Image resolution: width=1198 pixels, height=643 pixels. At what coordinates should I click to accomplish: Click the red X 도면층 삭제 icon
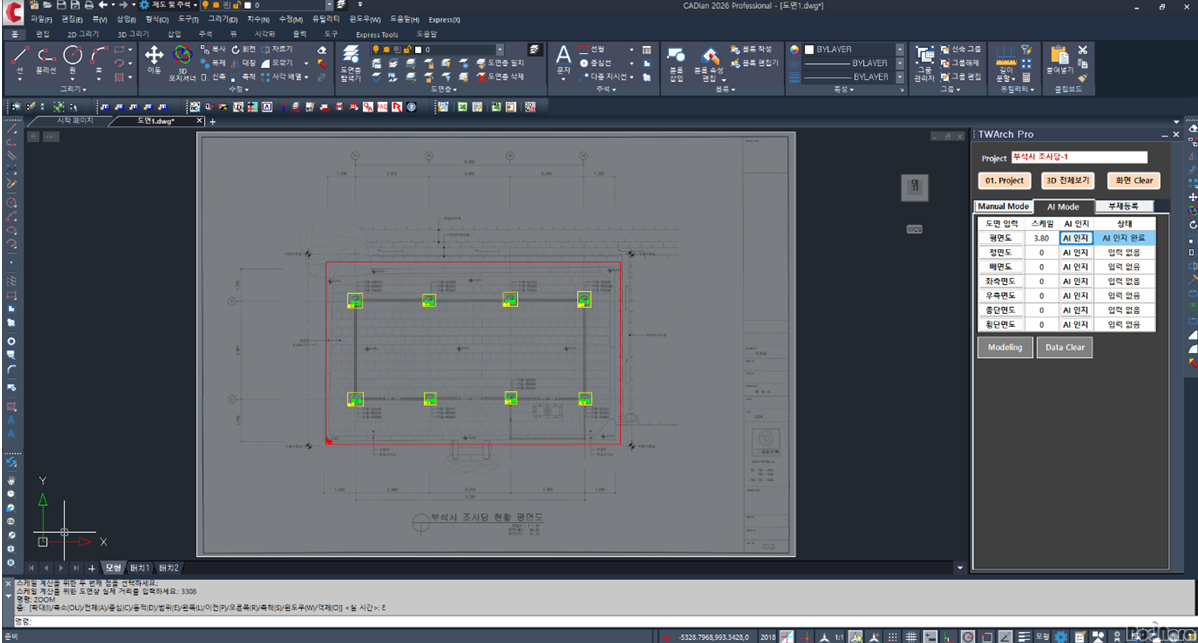click(482, 76)
